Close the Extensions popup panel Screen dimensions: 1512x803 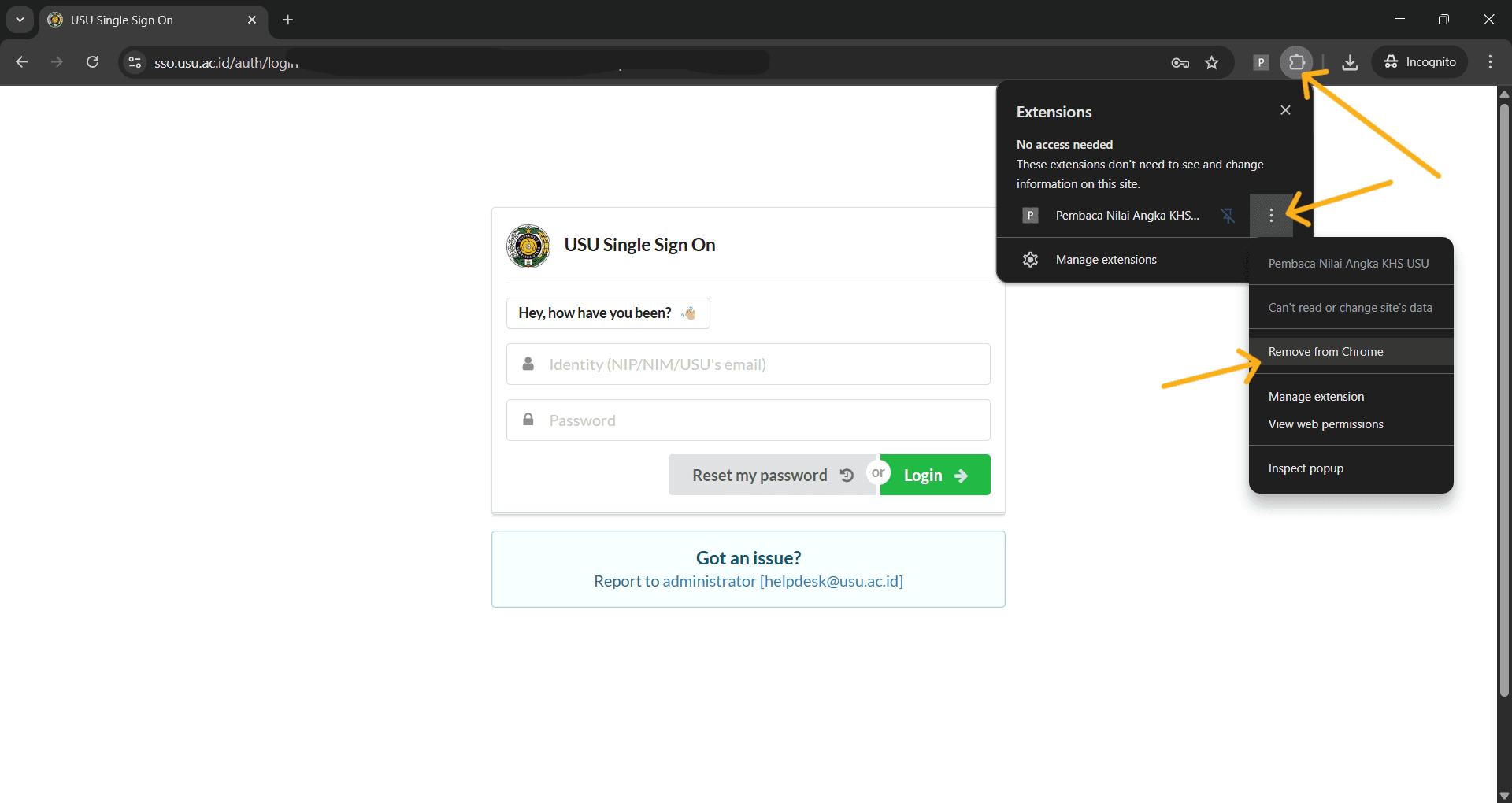pyautogui.click(x=1285, y=110)
